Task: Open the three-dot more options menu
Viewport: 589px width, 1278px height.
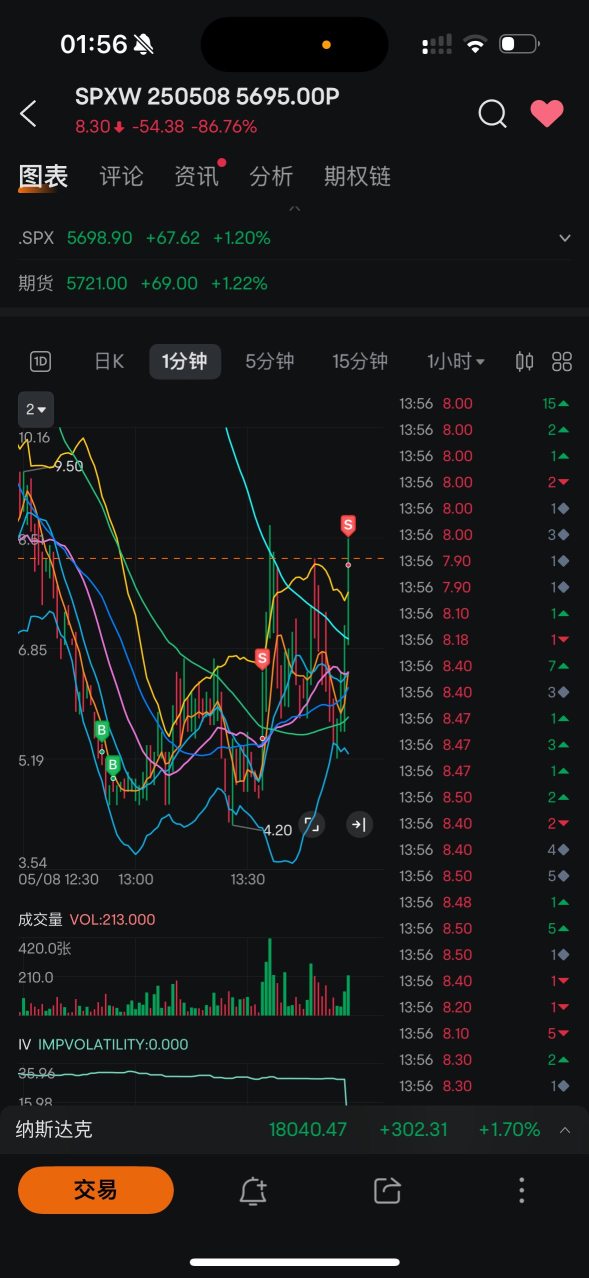Action: tap(521, 1190)
